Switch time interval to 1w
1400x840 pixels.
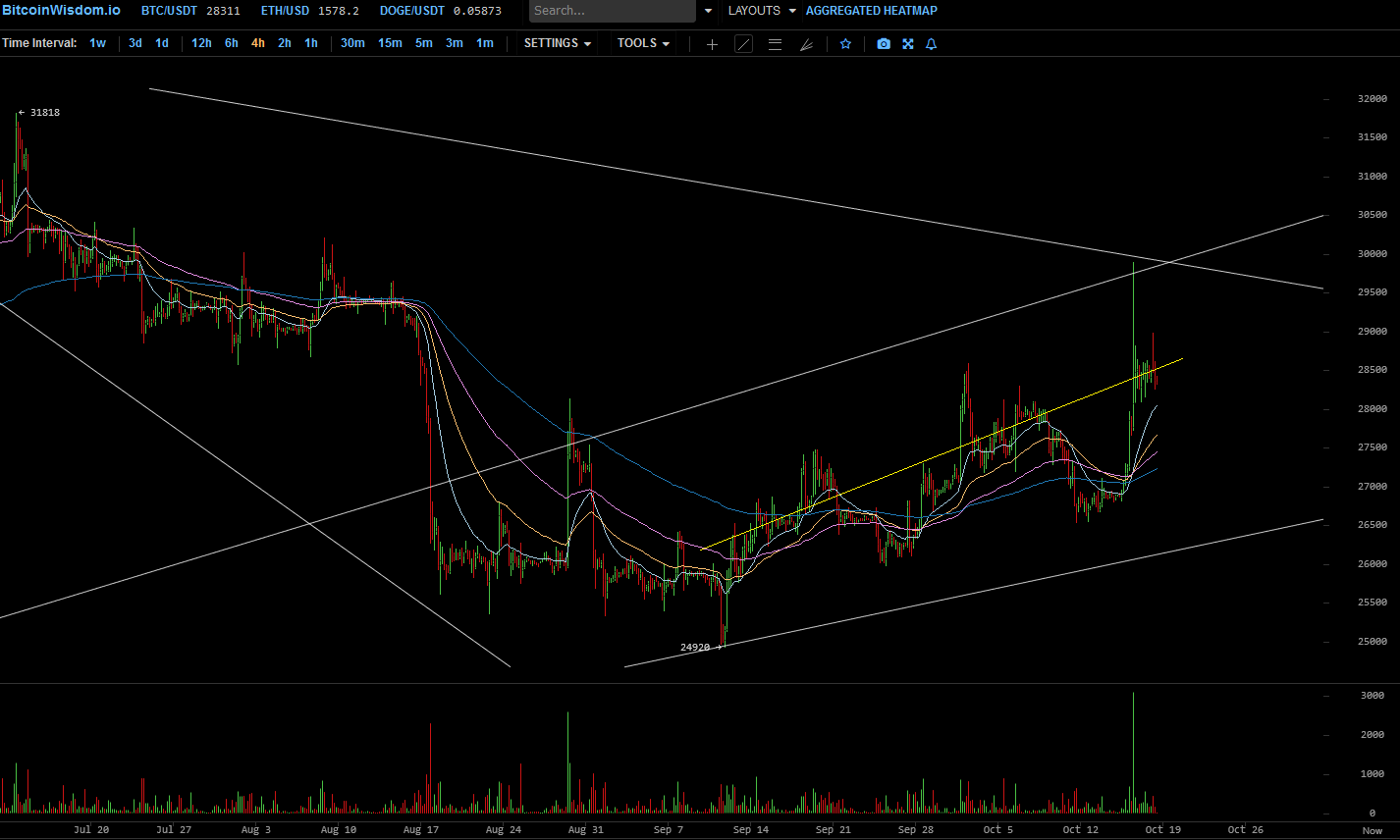click(x=98, y=43)
